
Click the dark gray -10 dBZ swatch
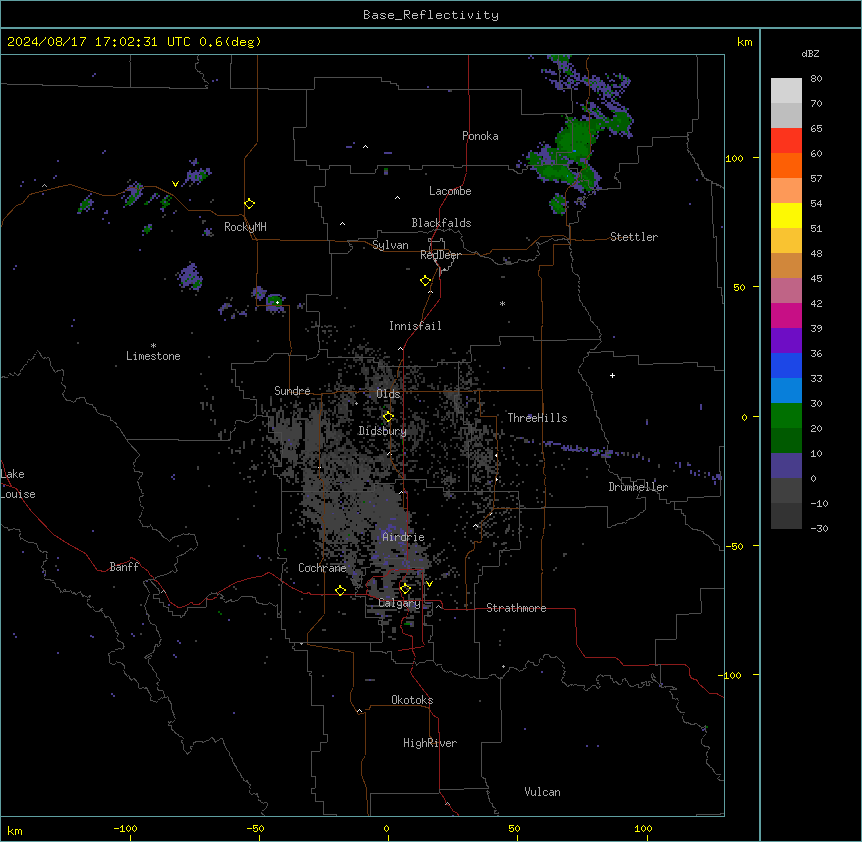coord(786,516)
